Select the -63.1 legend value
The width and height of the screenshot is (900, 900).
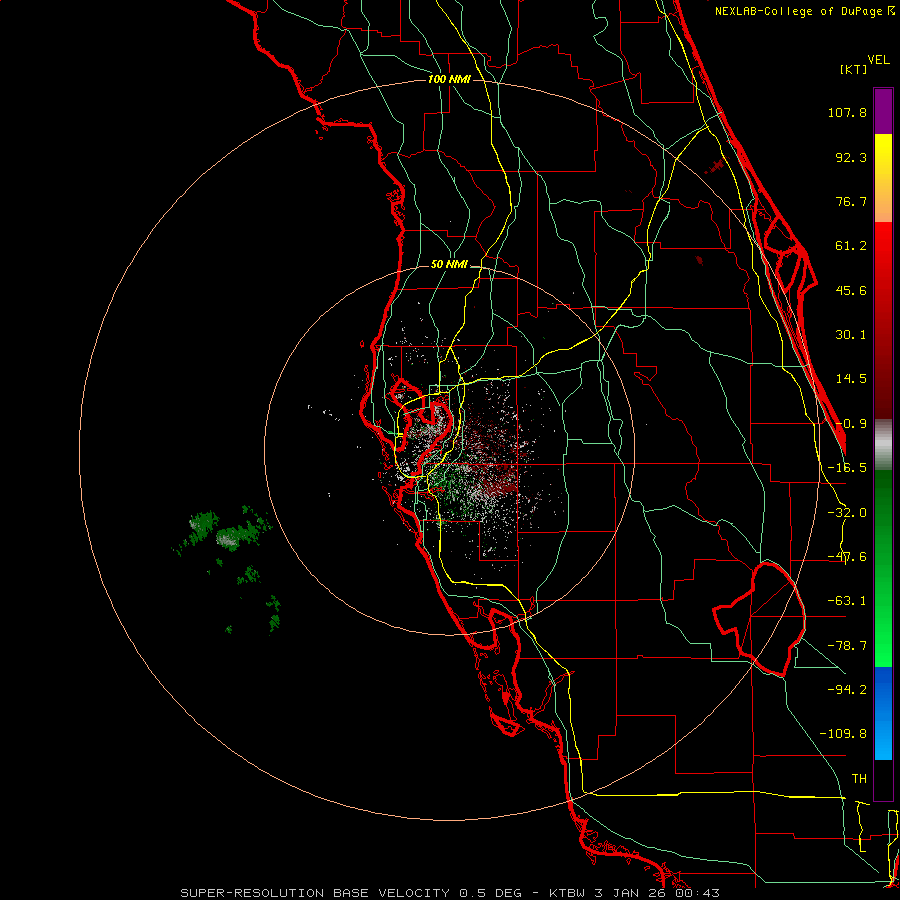click(x=847, y=601)
